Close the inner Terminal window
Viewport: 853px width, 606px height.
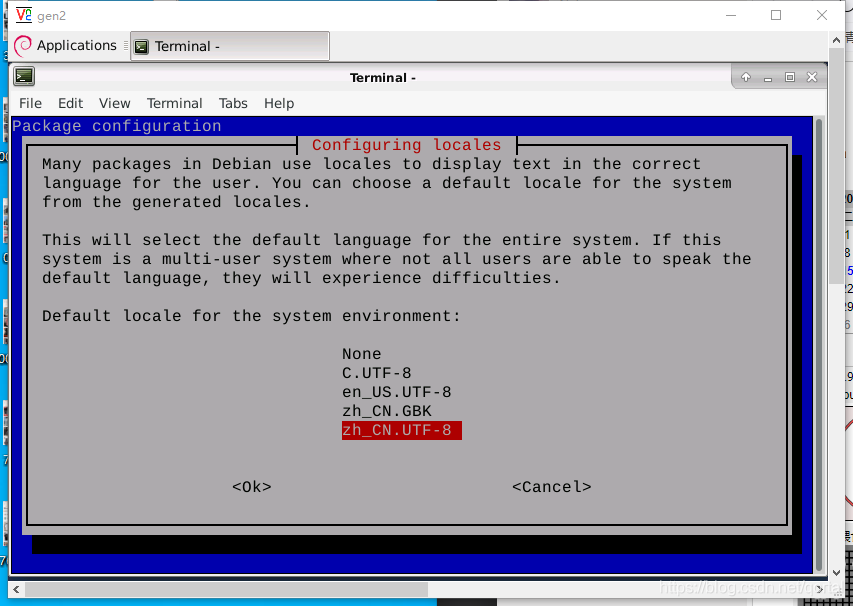812,77
